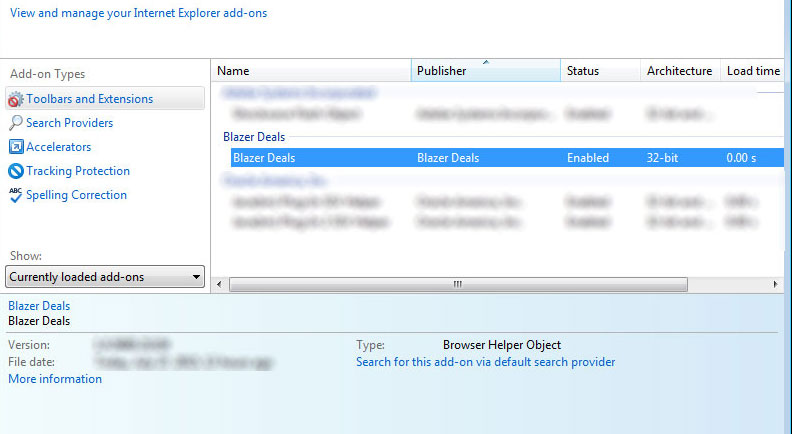The width and height of the screenshot is (792, 434).
Task: Click the horizontal scrollbar right arrow
Action: 776,285
